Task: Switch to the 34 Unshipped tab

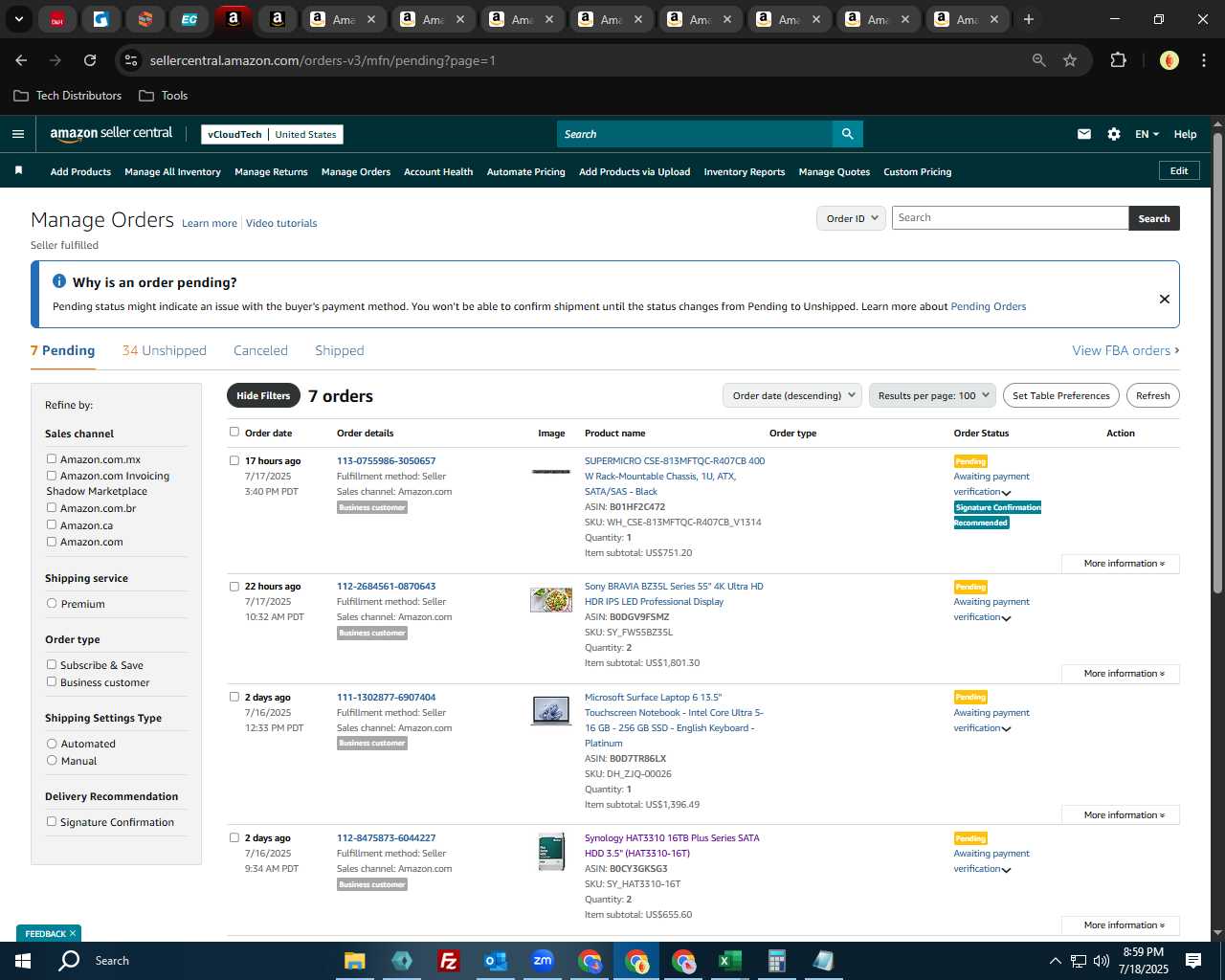Action: tap(165, 350)
